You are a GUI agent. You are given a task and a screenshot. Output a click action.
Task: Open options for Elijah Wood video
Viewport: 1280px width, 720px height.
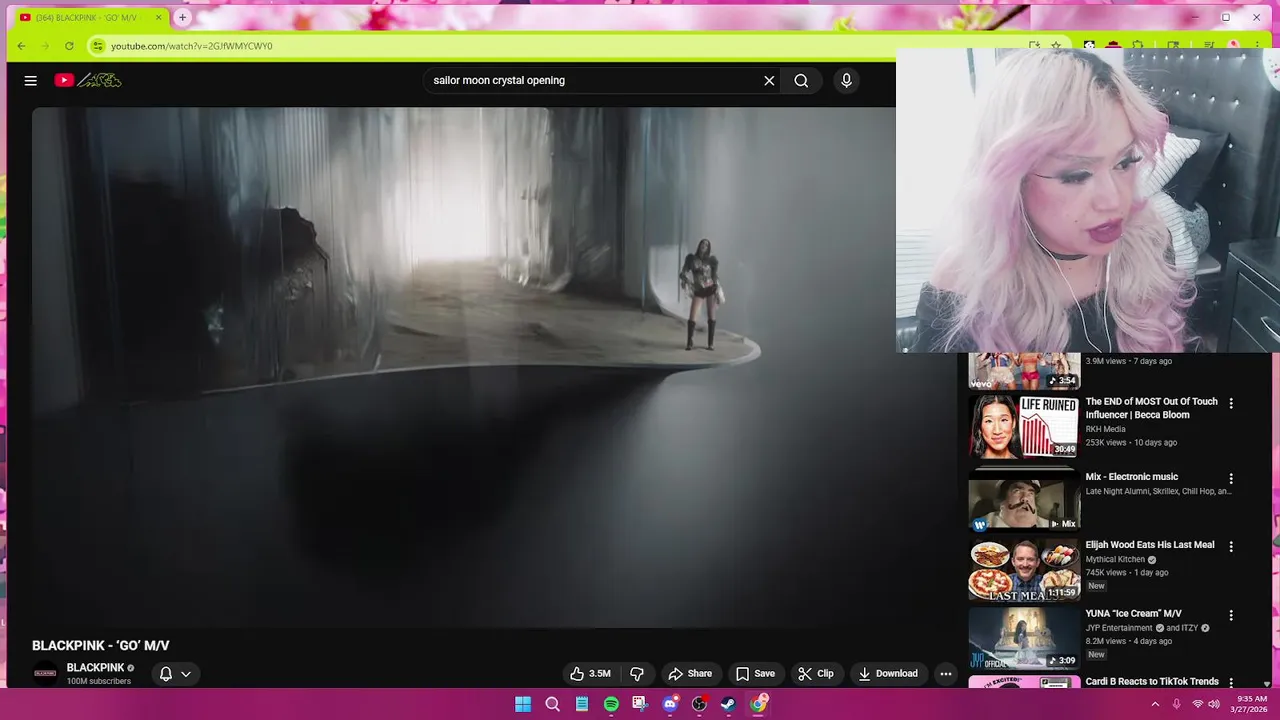point(1231,547)
